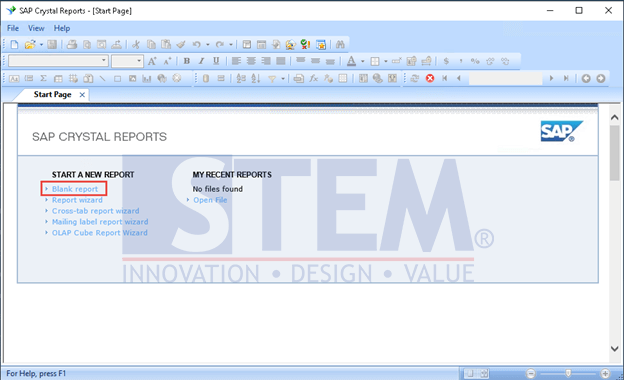Open the File menu
The image size is (624, 380).
(13, 28)
